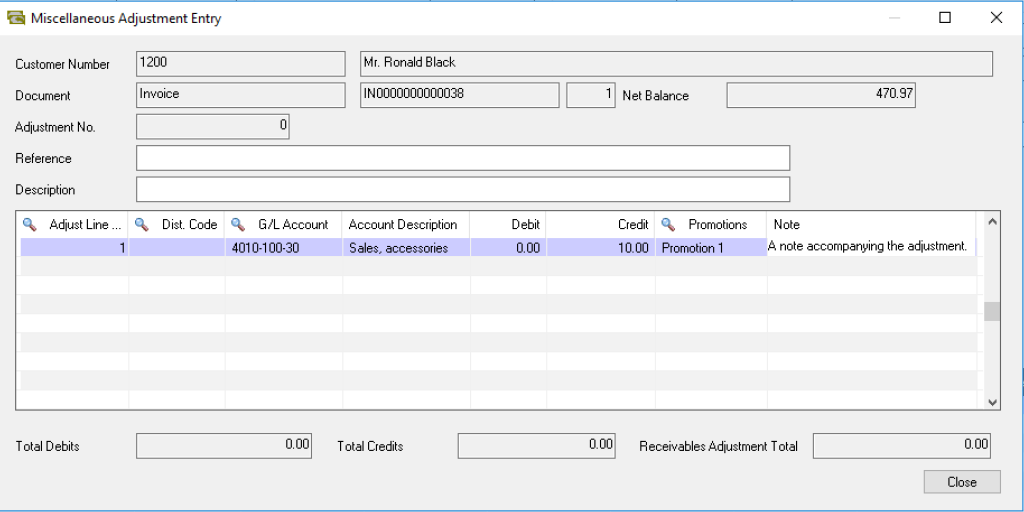Click the Dist. Code finder magnifier icon
Viewport: 1024px width, 512px height.
point(141,225)
